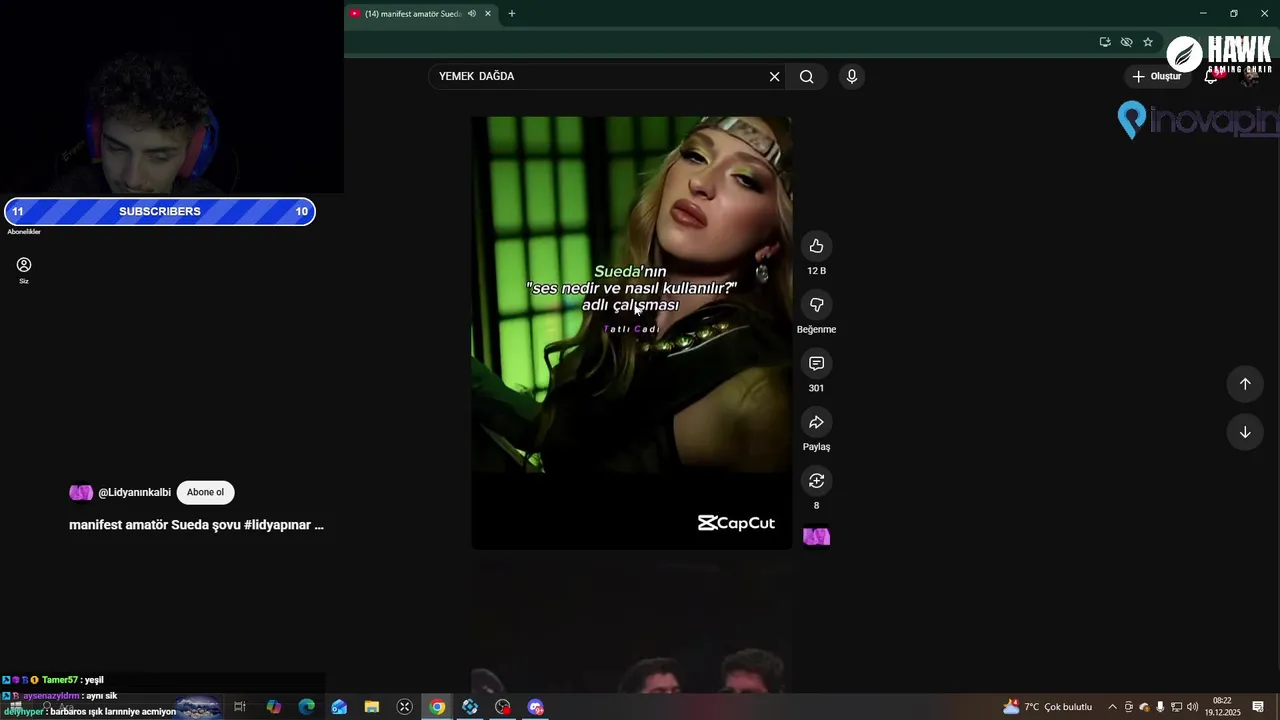
Task: Open Abonelikler in the sidebar
Action: (x=24, y=232)
